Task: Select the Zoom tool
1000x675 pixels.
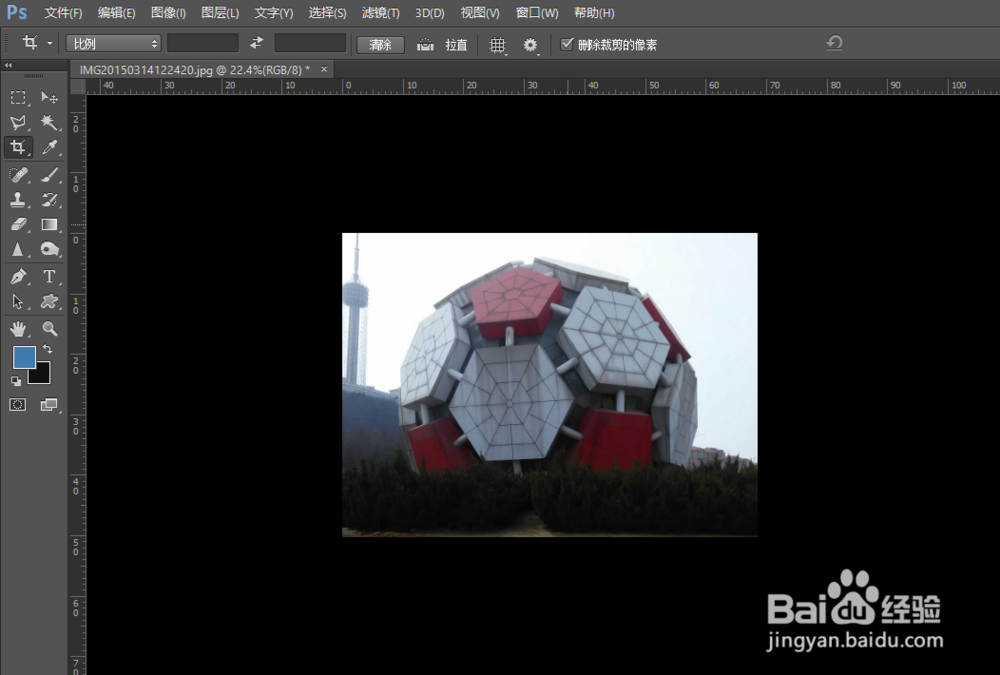Action: tap(49, 329)
